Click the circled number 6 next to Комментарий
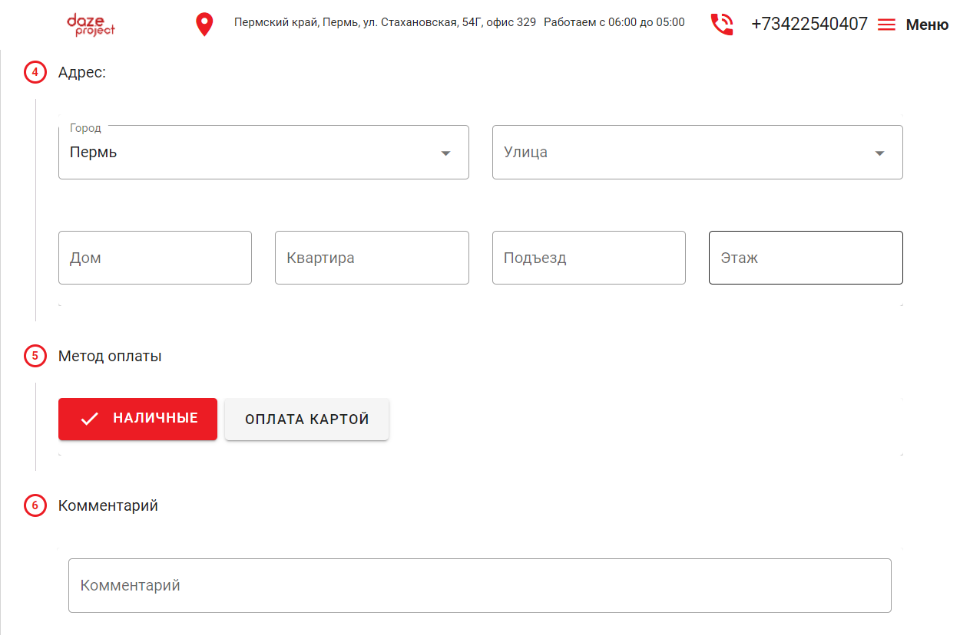 point(36,505)
